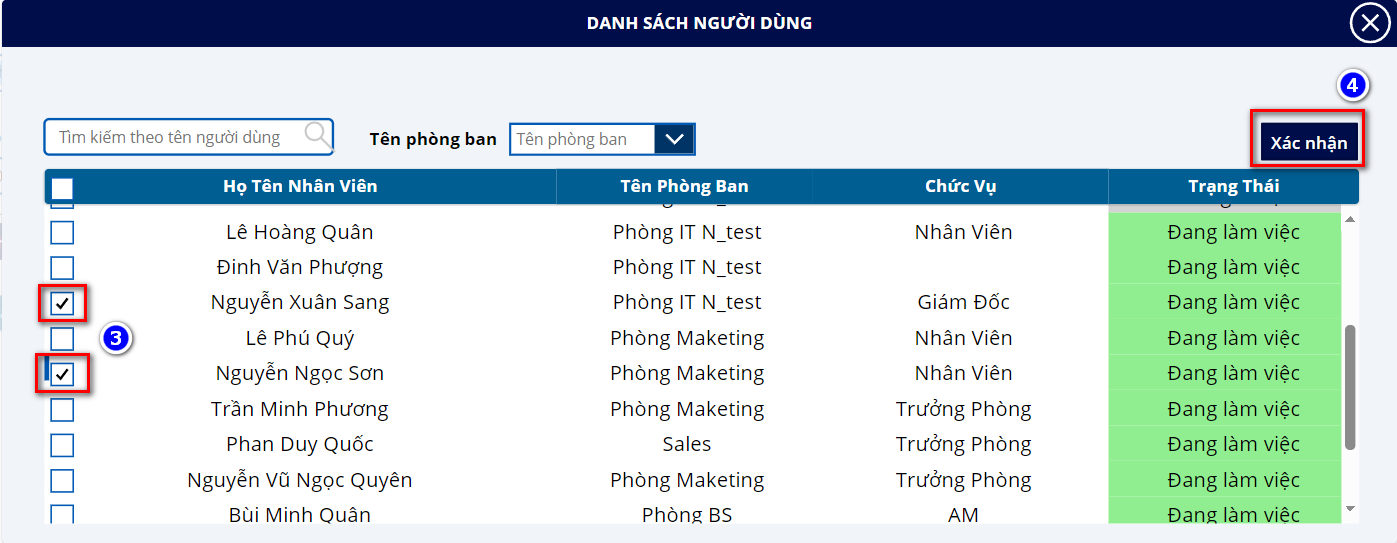Tick the checkbox for Lê Phú Quý
1397x543 pixels.
click(x=62, y=339)
